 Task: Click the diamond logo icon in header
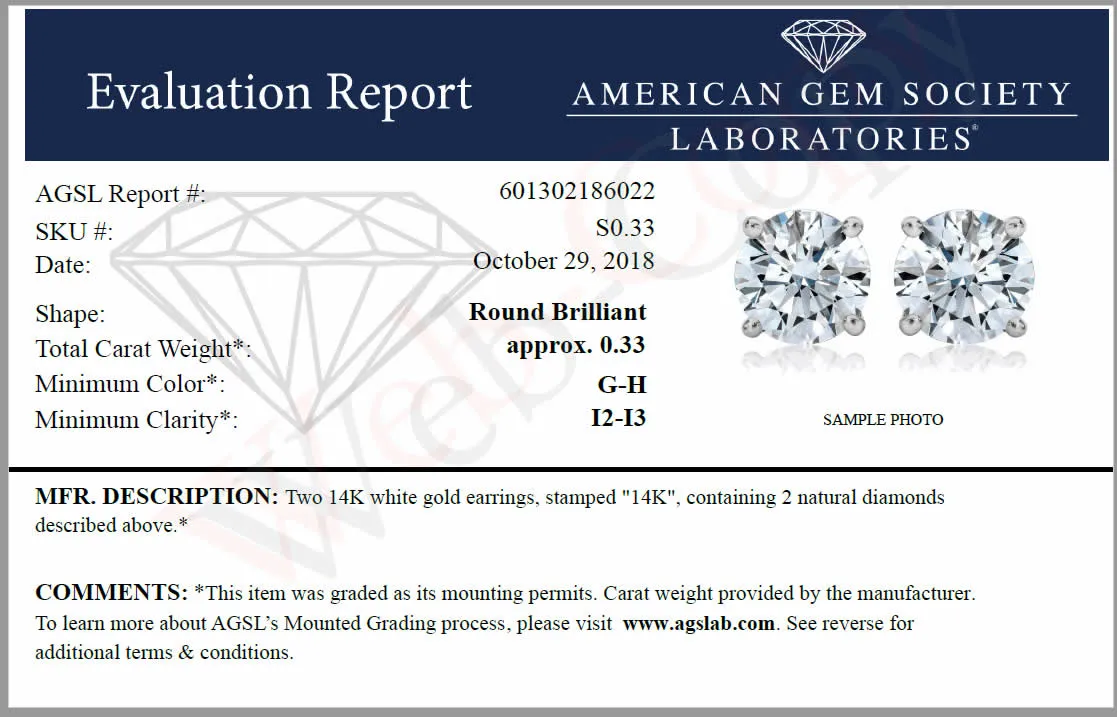pyautogui.click(x=823, y=46)
